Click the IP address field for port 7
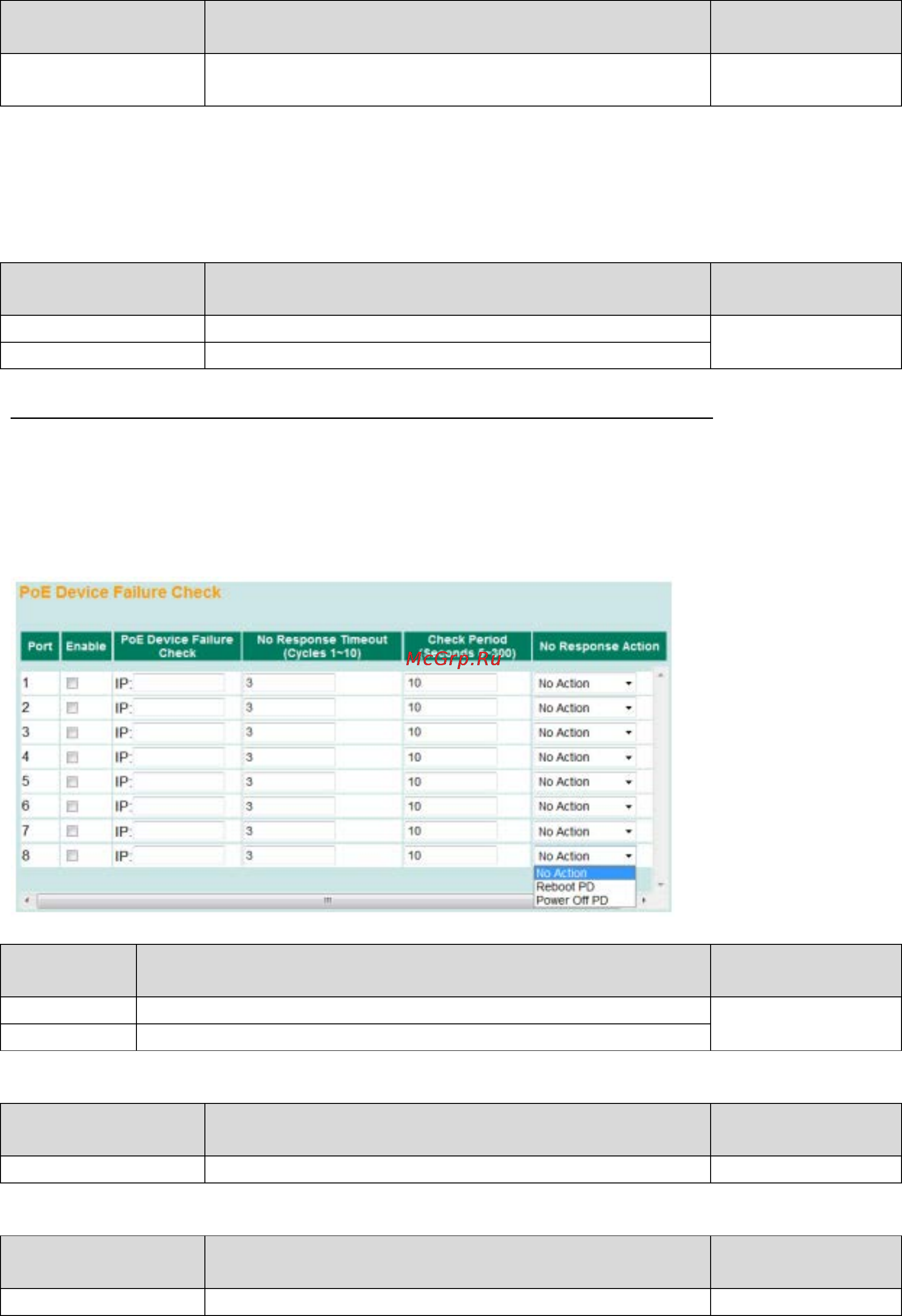902x1316 pixels. (178, 831)
